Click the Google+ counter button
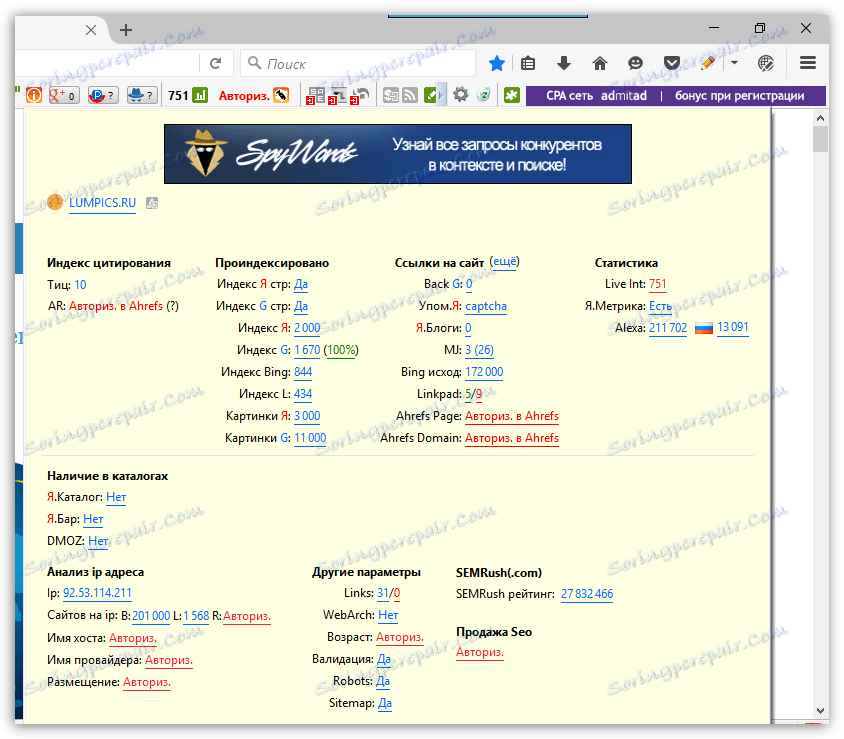This screenshot has width=844, height=739. [x=64, y=95]
